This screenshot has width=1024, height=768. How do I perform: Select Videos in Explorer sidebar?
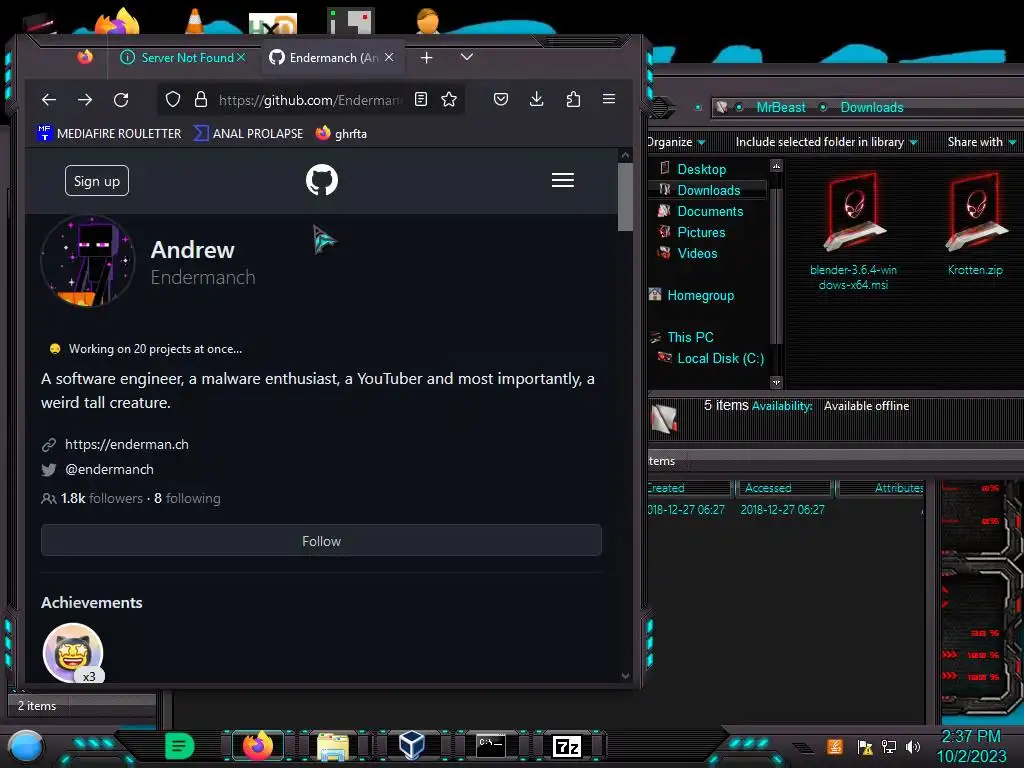[x=697, y=253]
